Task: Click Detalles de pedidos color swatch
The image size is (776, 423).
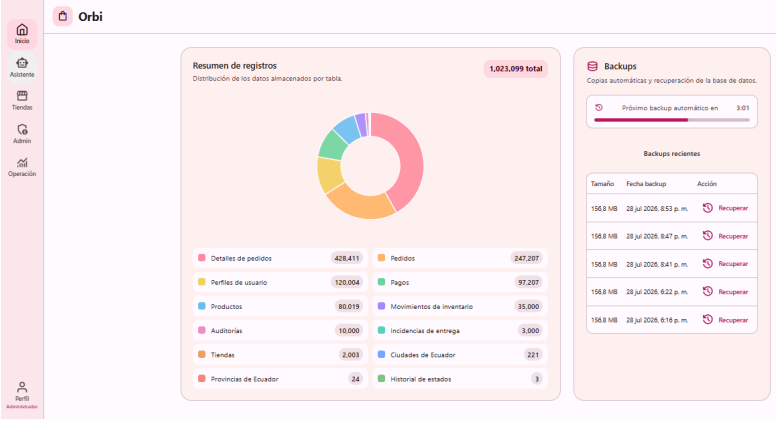Action: click(x=201, y=258)
